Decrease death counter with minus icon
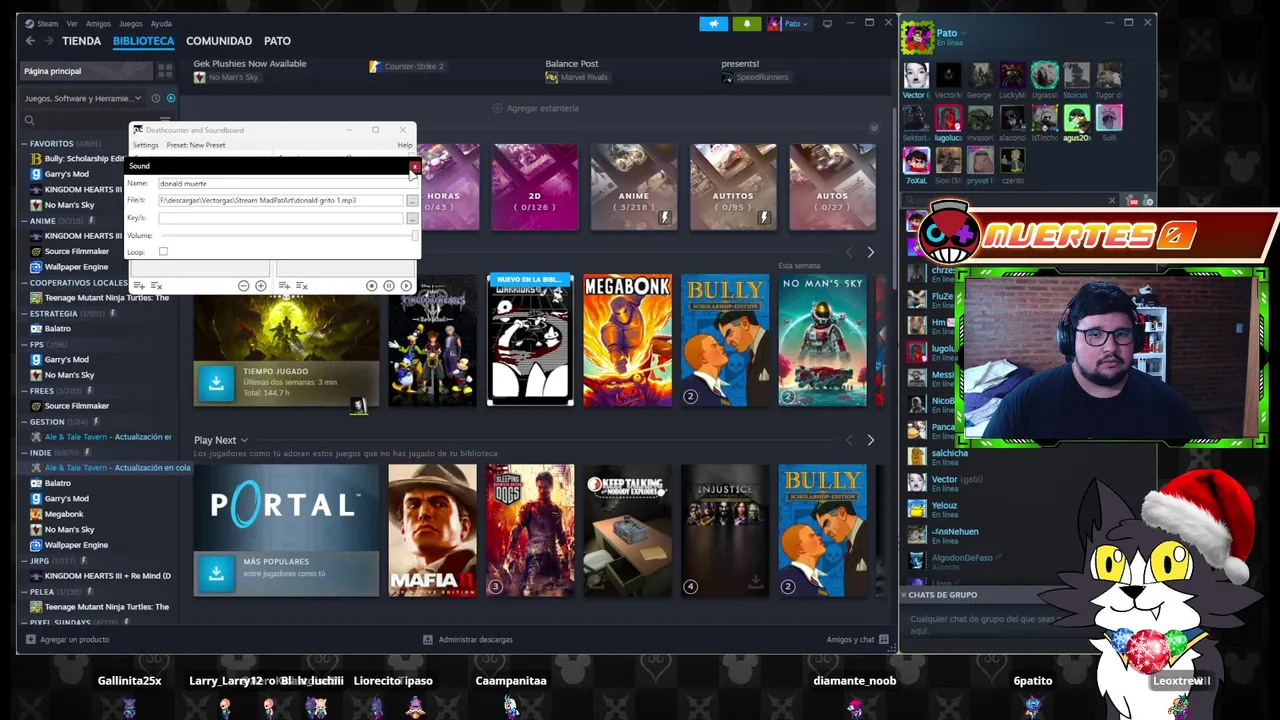Viewport: 1280px width, 720px height. point(243,286)
